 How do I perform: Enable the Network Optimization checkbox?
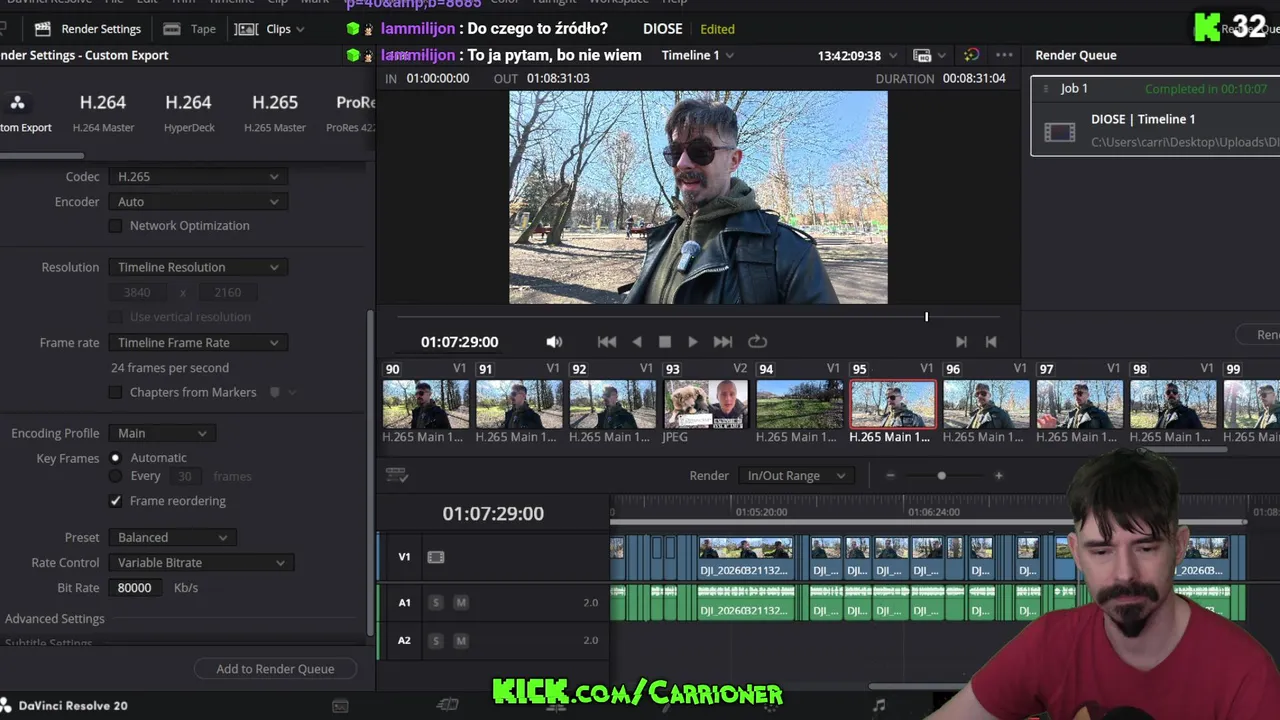pyautogui.click(x=115, y=226)
